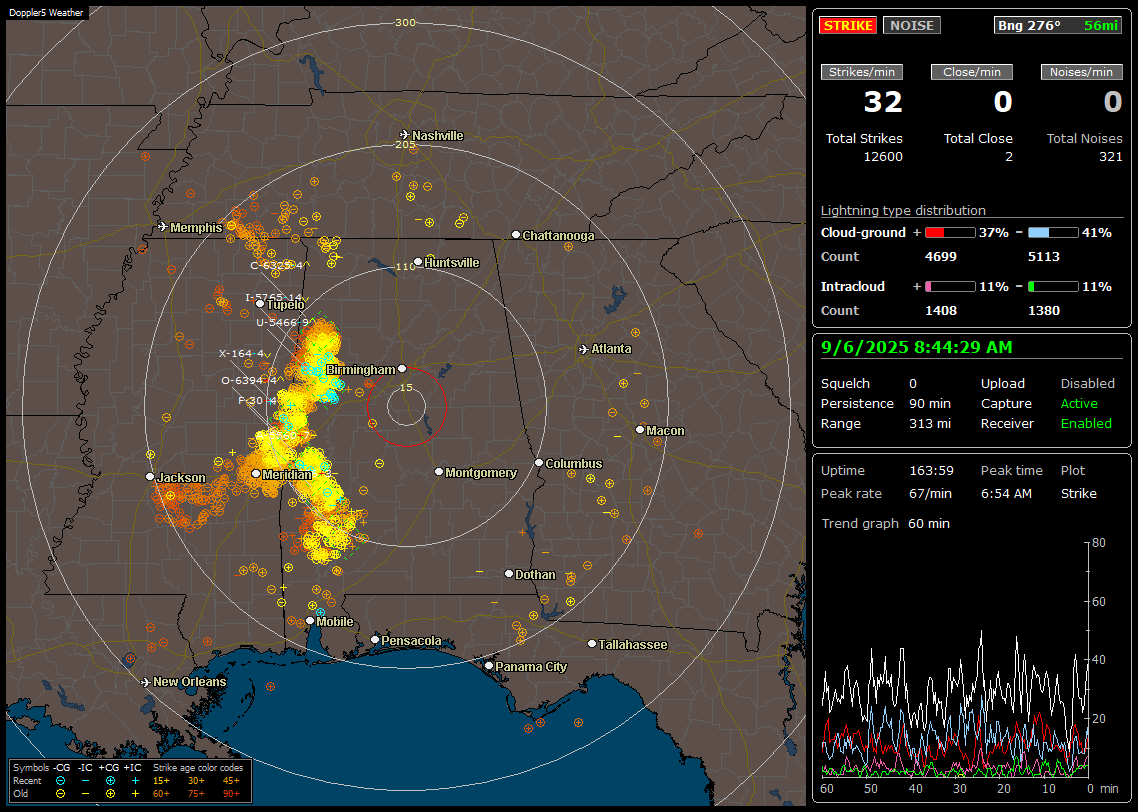Click the bearing Bng 276° 56mi readout
Viewport: 1138px width, 812px height.
tap(1058, 25)
